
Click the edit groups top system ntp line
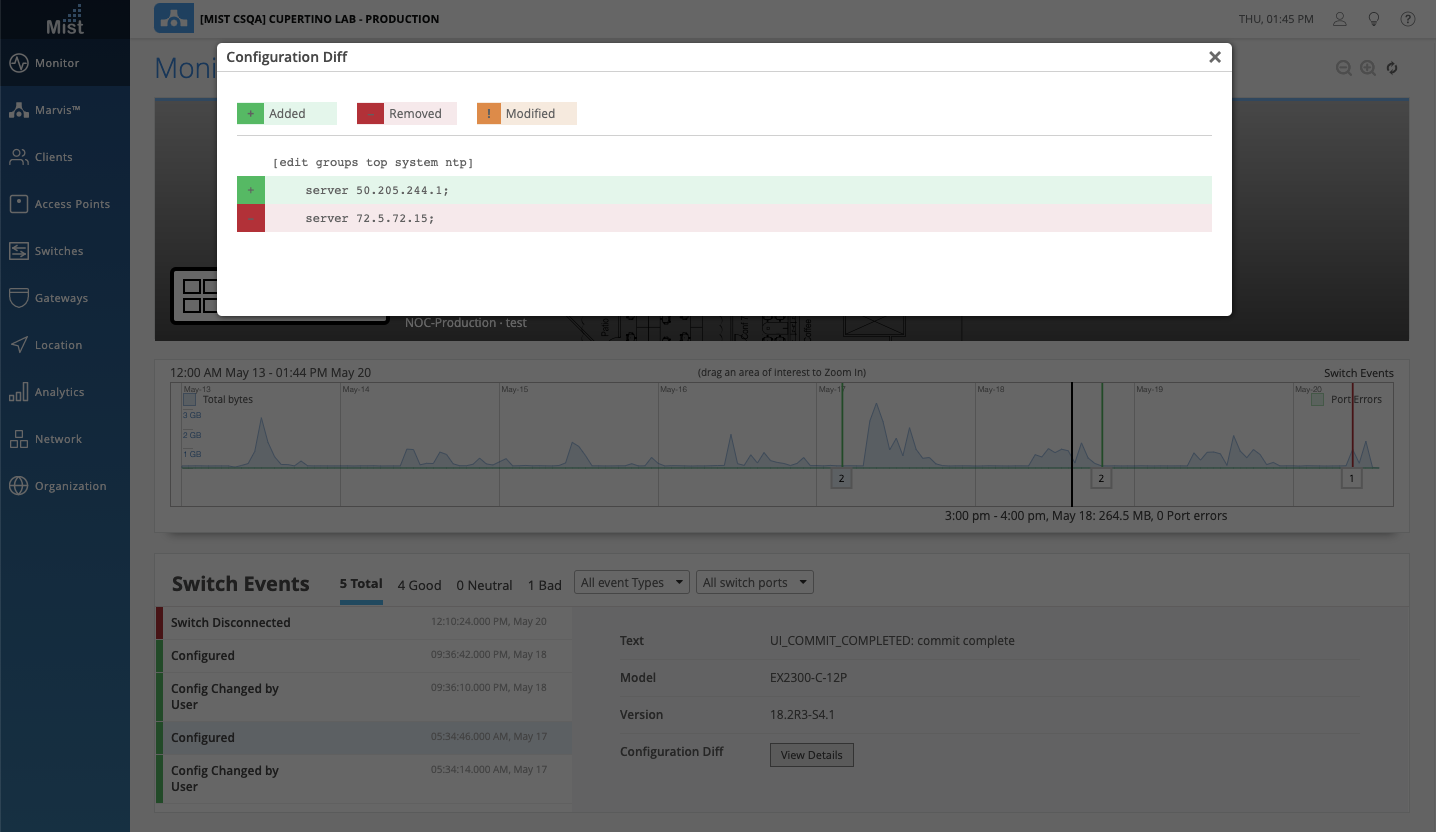(373, 162)
